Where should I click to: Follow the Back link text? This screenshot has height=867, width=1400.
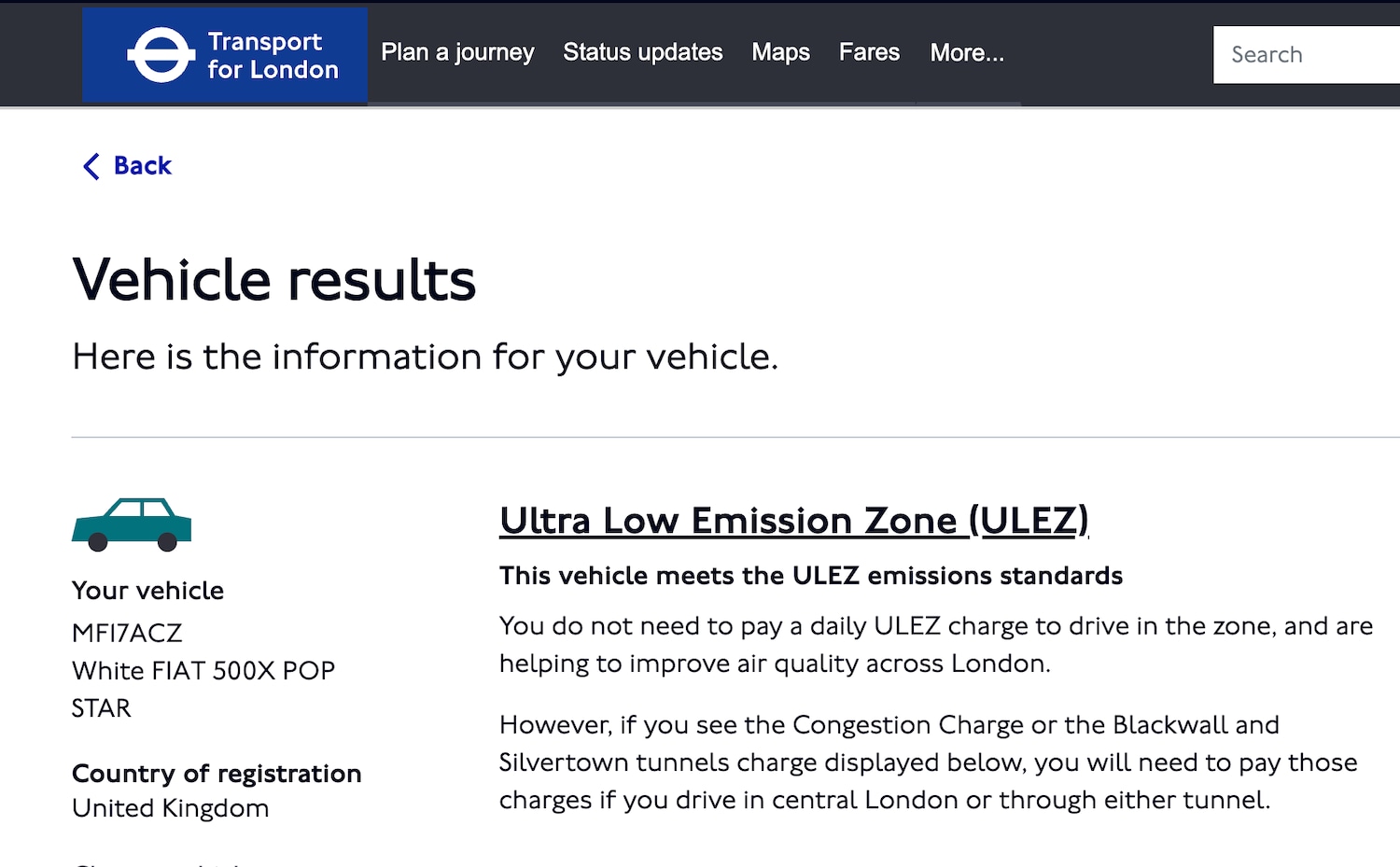143,165
